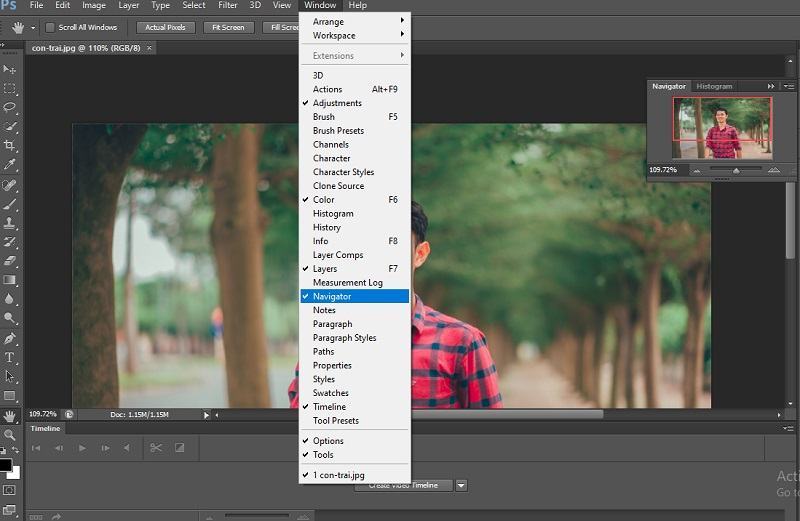Click the Navigator zoom slider handle

[x=736, y=170]
